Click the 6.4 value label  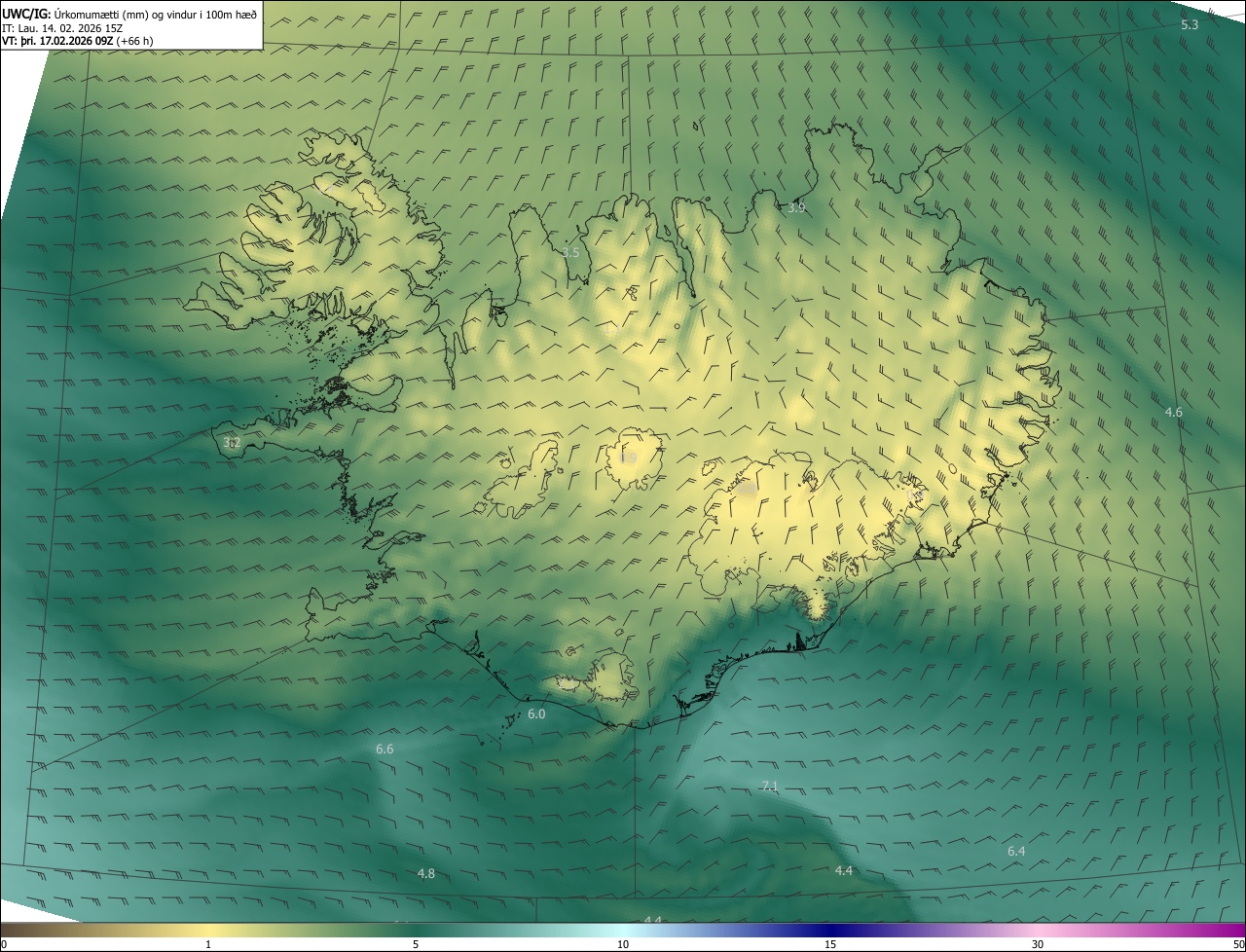1016,851
